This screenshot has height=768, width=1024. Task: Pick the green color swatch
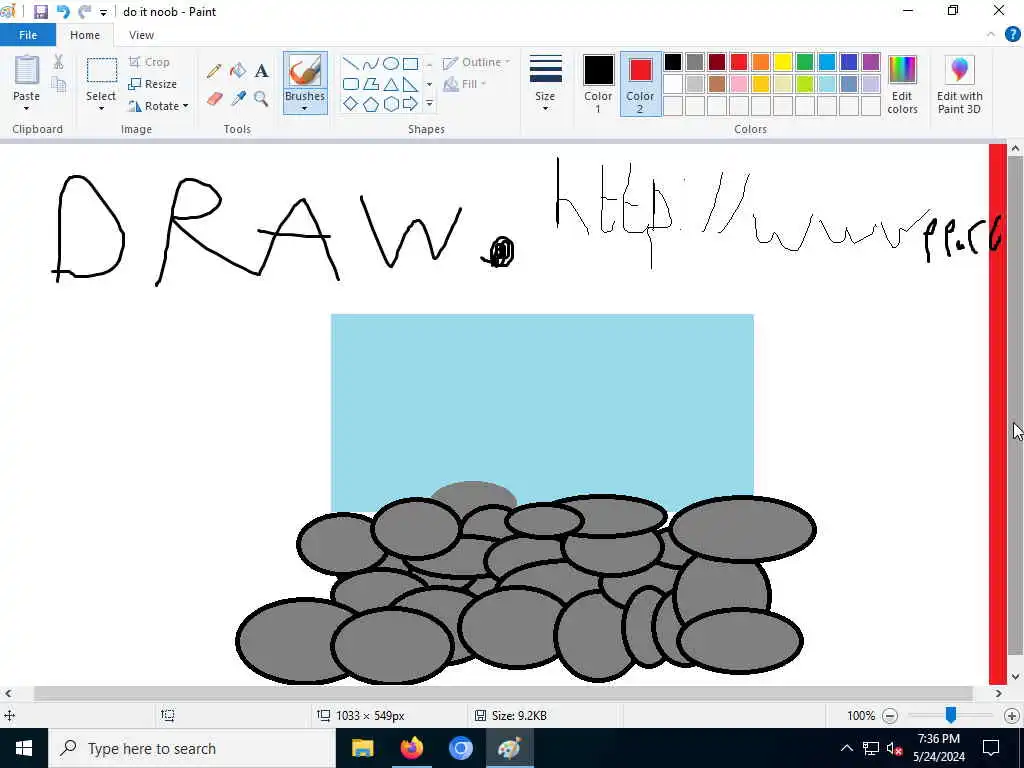pos(805,62)
